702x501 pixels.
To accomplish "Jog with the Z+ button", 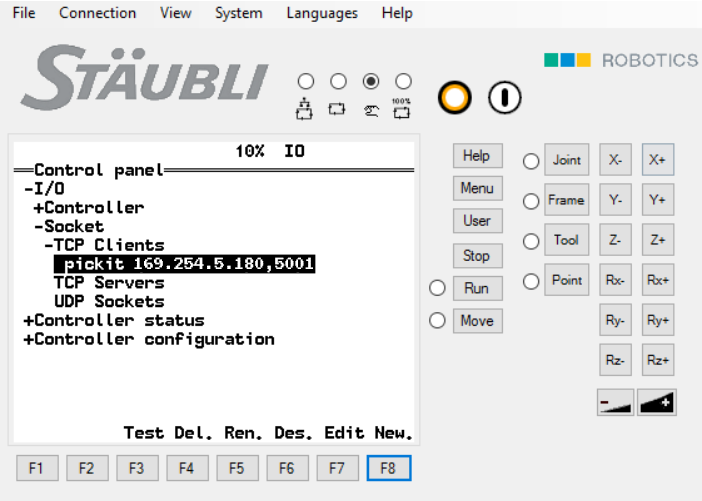I will coord(658,240).
